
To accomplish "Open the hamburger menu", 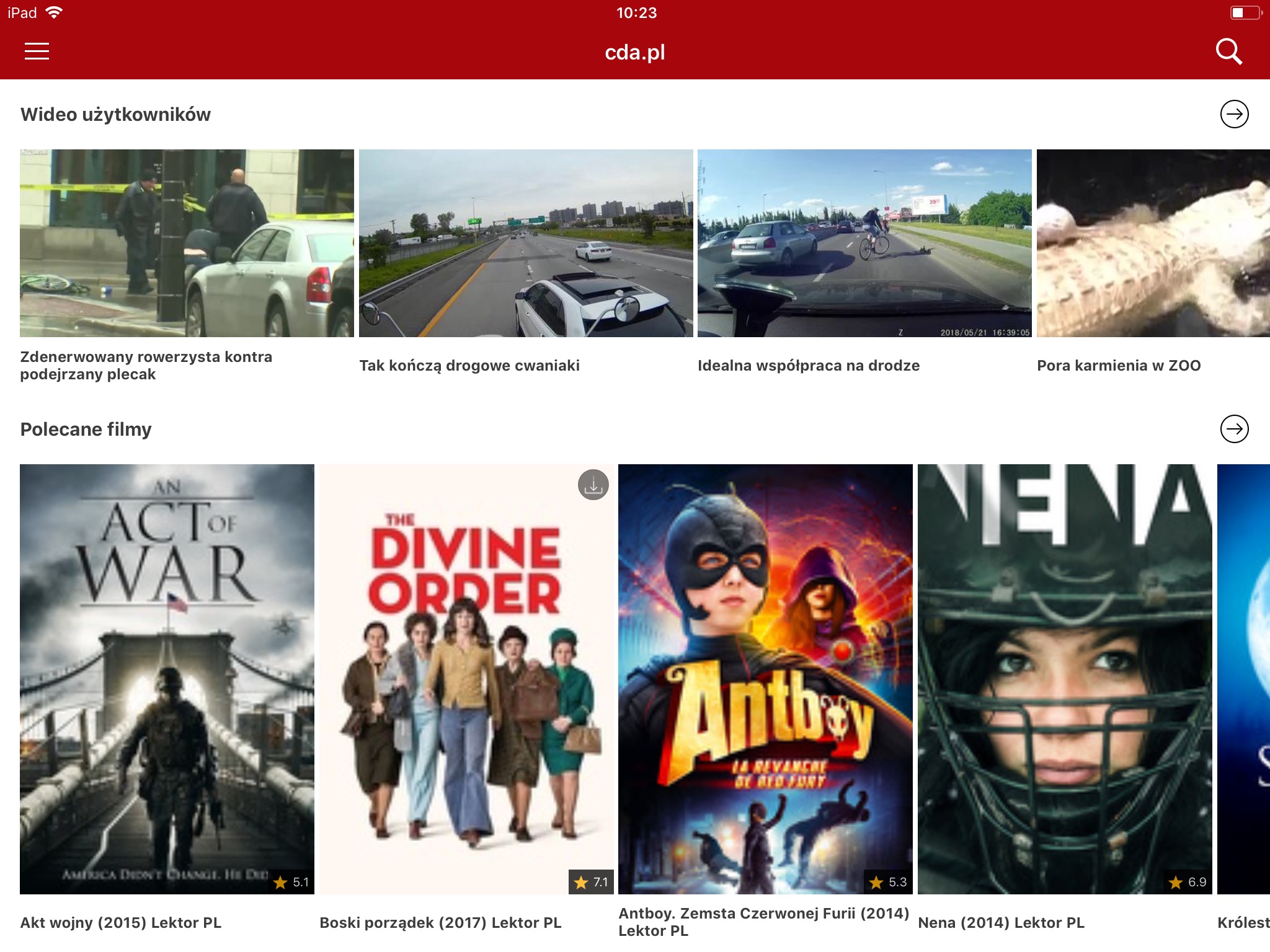I will (x=37, y=51).
